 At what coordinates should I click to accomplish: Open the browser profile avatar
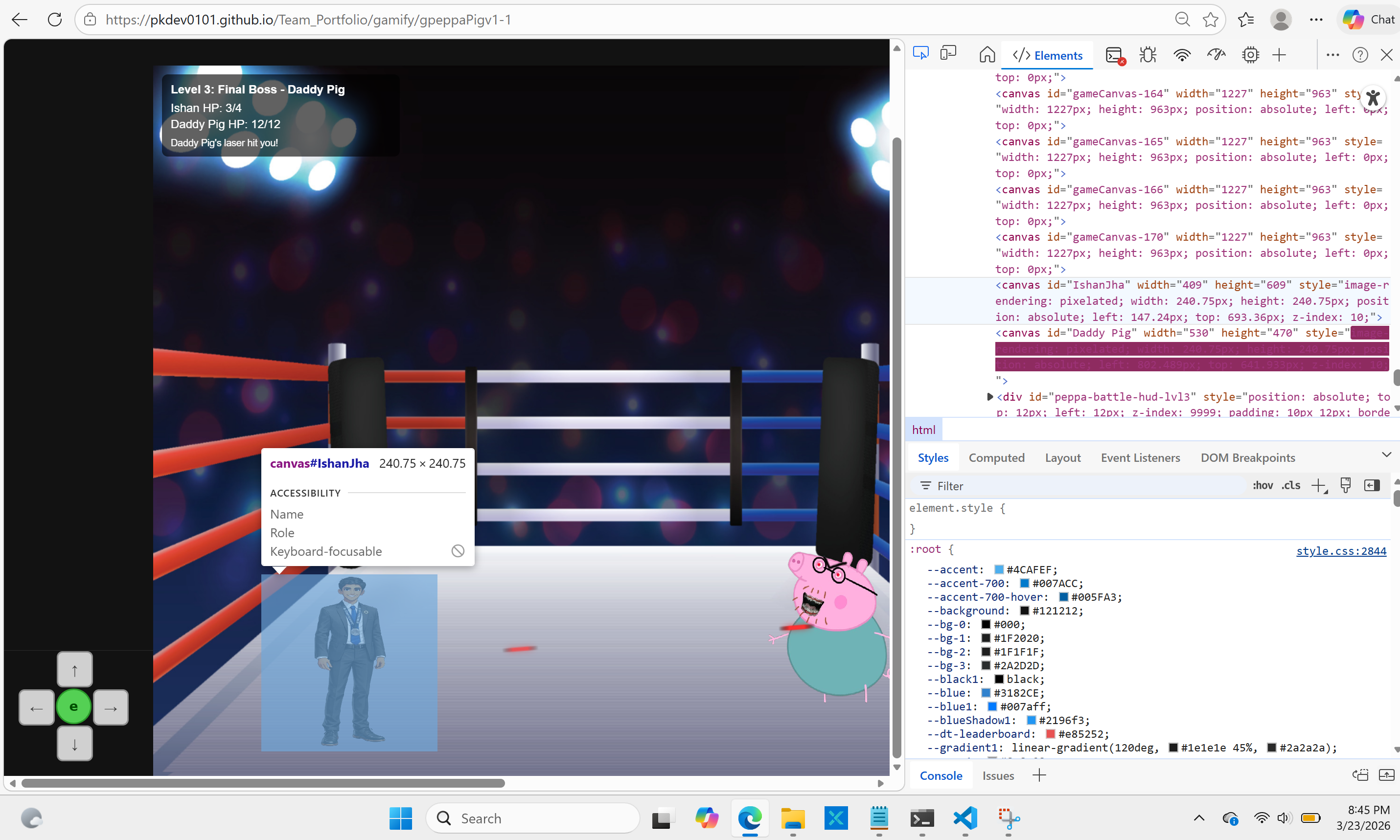point(1281,20)
